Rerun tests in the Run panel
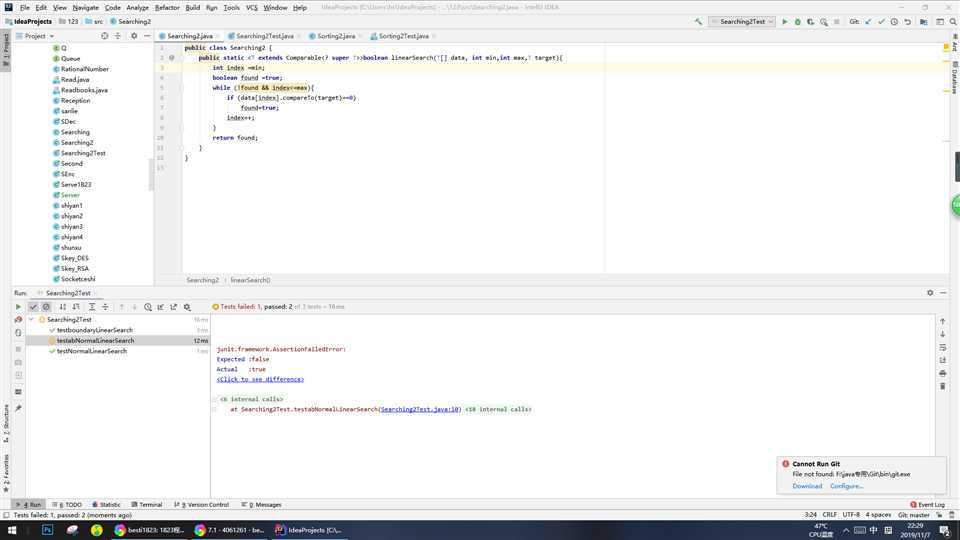 point(18,307)
